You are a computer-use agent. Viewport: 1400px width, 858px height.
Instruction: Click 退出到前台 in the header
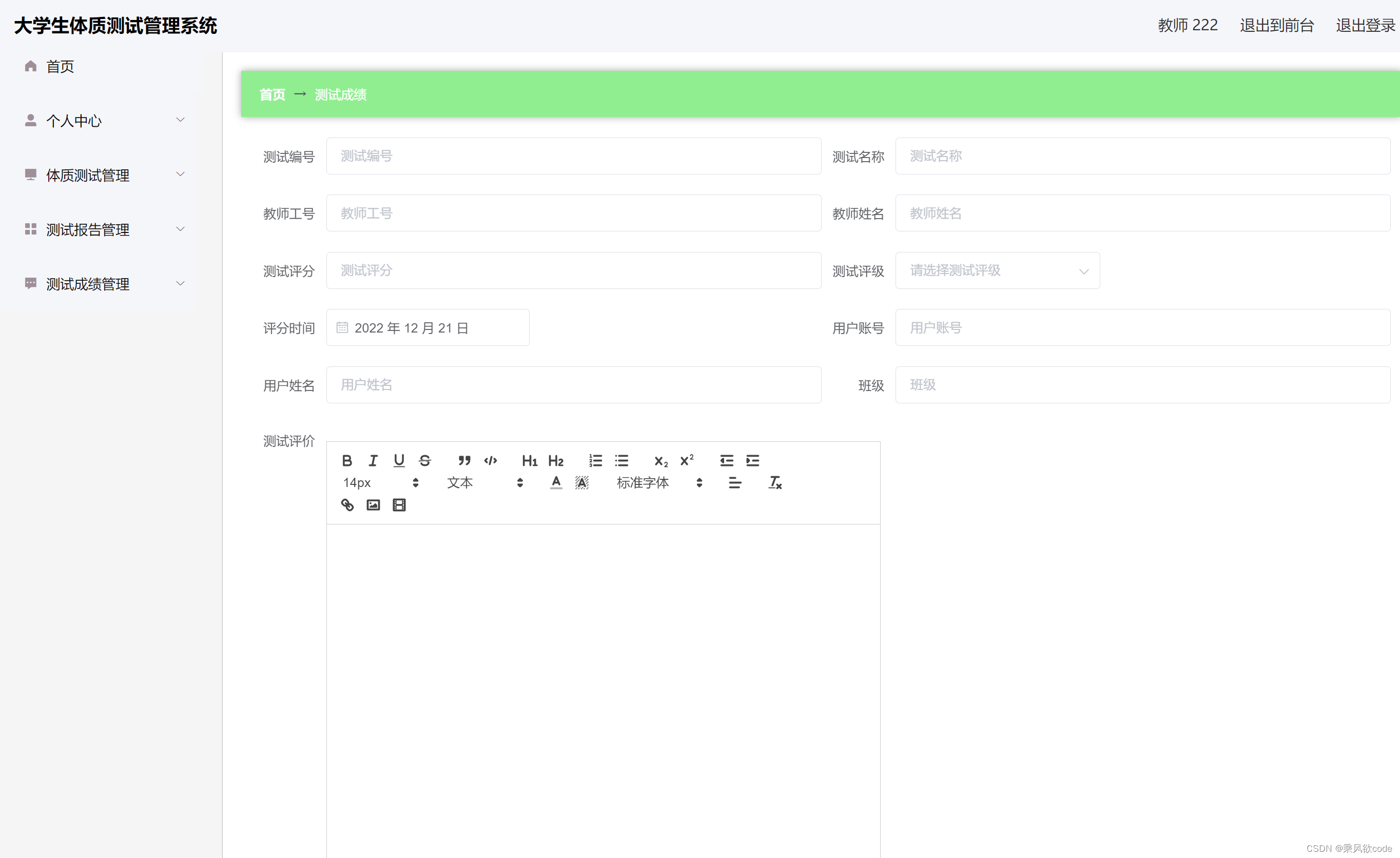pyautogui.click(x=1276, y=25)
